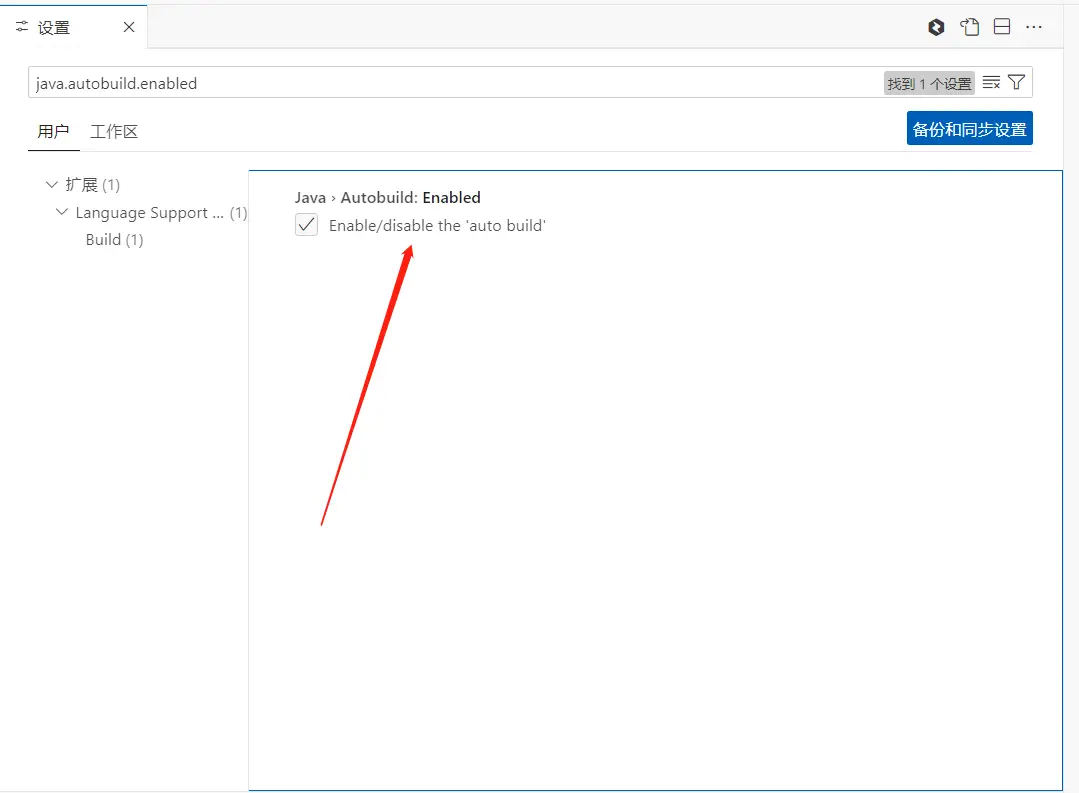Click the Enable/disable the 'auto build' description
The image size is (1079, 793).
pyautogui.click(x=437, y=226)
